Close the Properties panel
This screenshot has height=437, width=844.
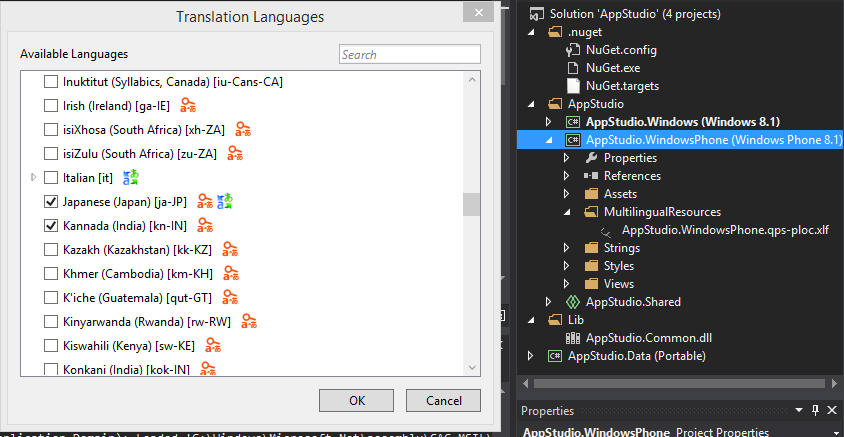(x=833, y=411)
